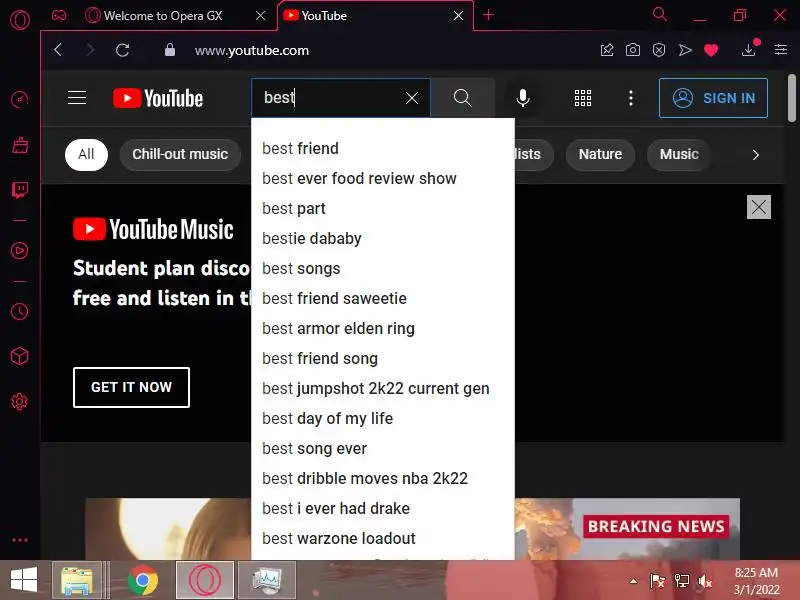The width and height of the screenshot is (800, 600).
Task: Open YouTube settings three-dot menu
Action: pos(631,98)
